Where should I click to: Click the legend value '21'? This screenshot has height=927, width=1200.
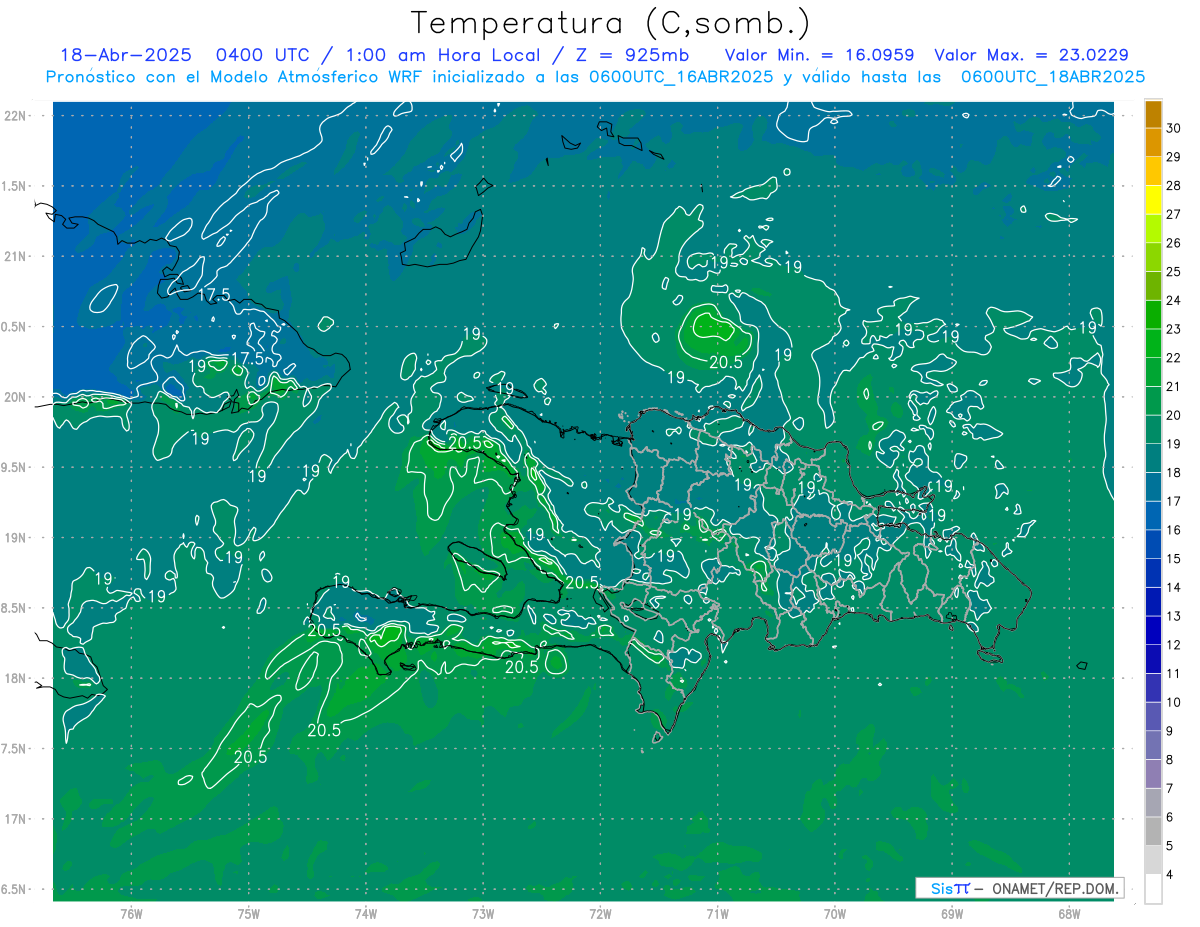pyautogui.click(x=1174, y=387)
